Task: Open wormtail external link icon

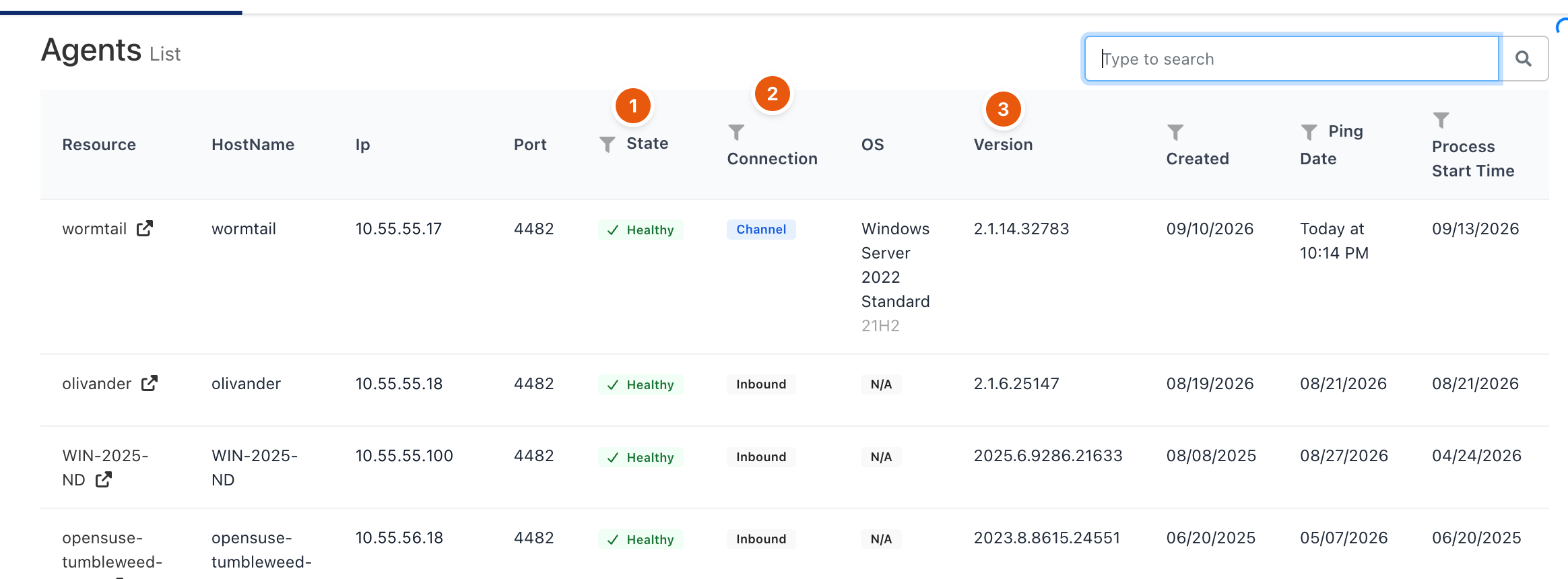Action: (145, 228)
